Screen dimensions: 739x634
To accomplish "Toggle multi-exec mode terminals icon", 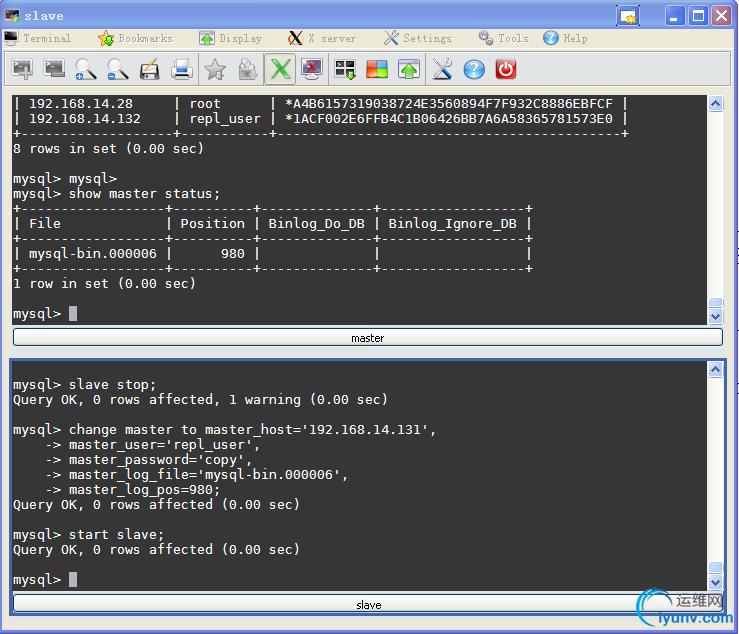I will pos(345,69).
